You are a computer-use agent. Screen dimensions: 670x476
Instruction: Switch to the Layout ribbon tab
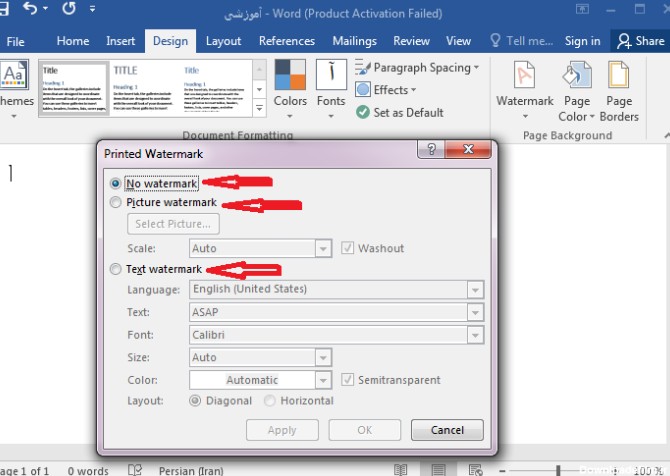(x=223, y=41)
